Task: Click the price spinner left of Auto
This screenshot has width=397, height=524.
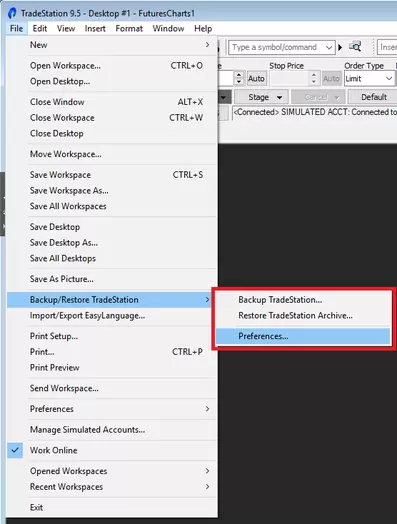Action: pos(239,79)
